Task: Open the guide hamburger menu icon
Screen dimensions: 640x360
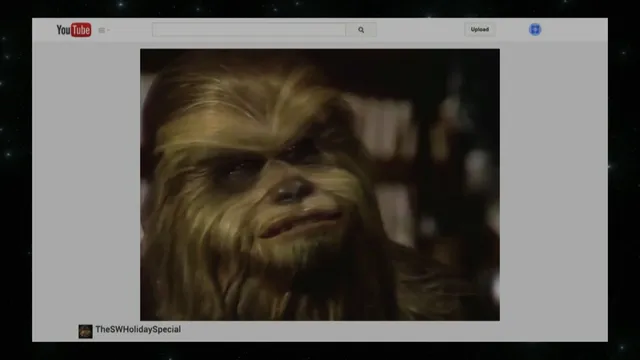Action: pyautogui.click(x=102, y=30)
